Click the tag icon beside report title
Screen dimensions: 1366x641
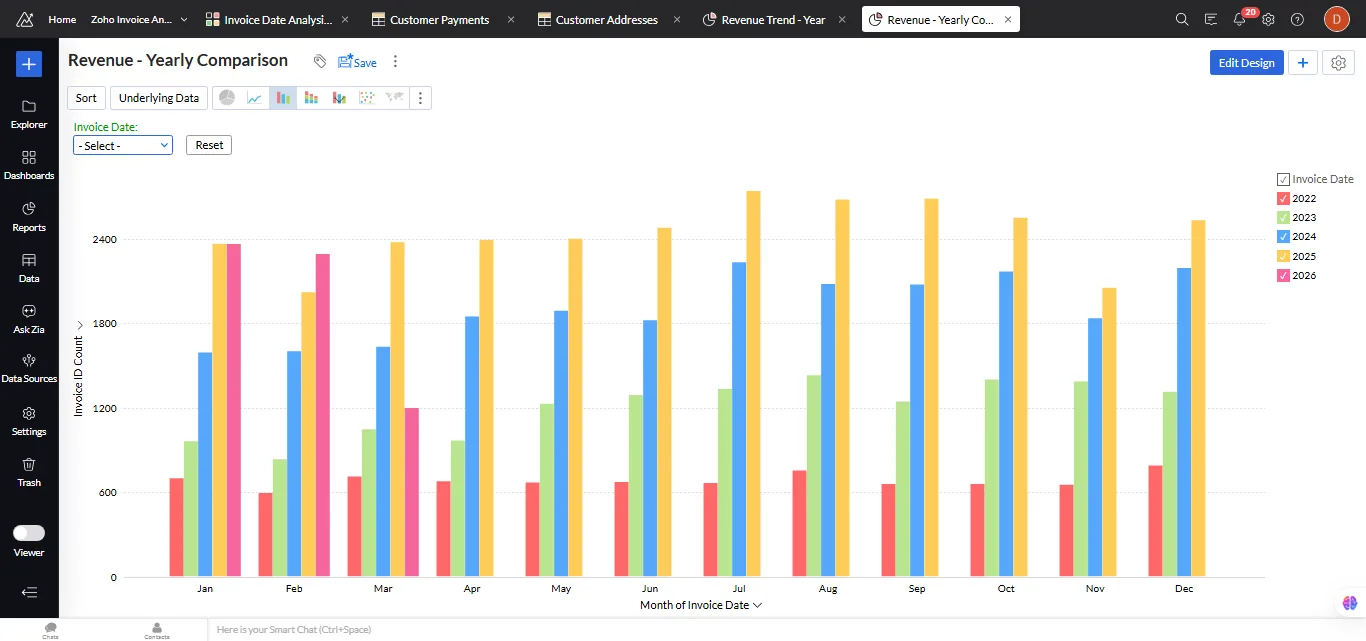[320, 62]
